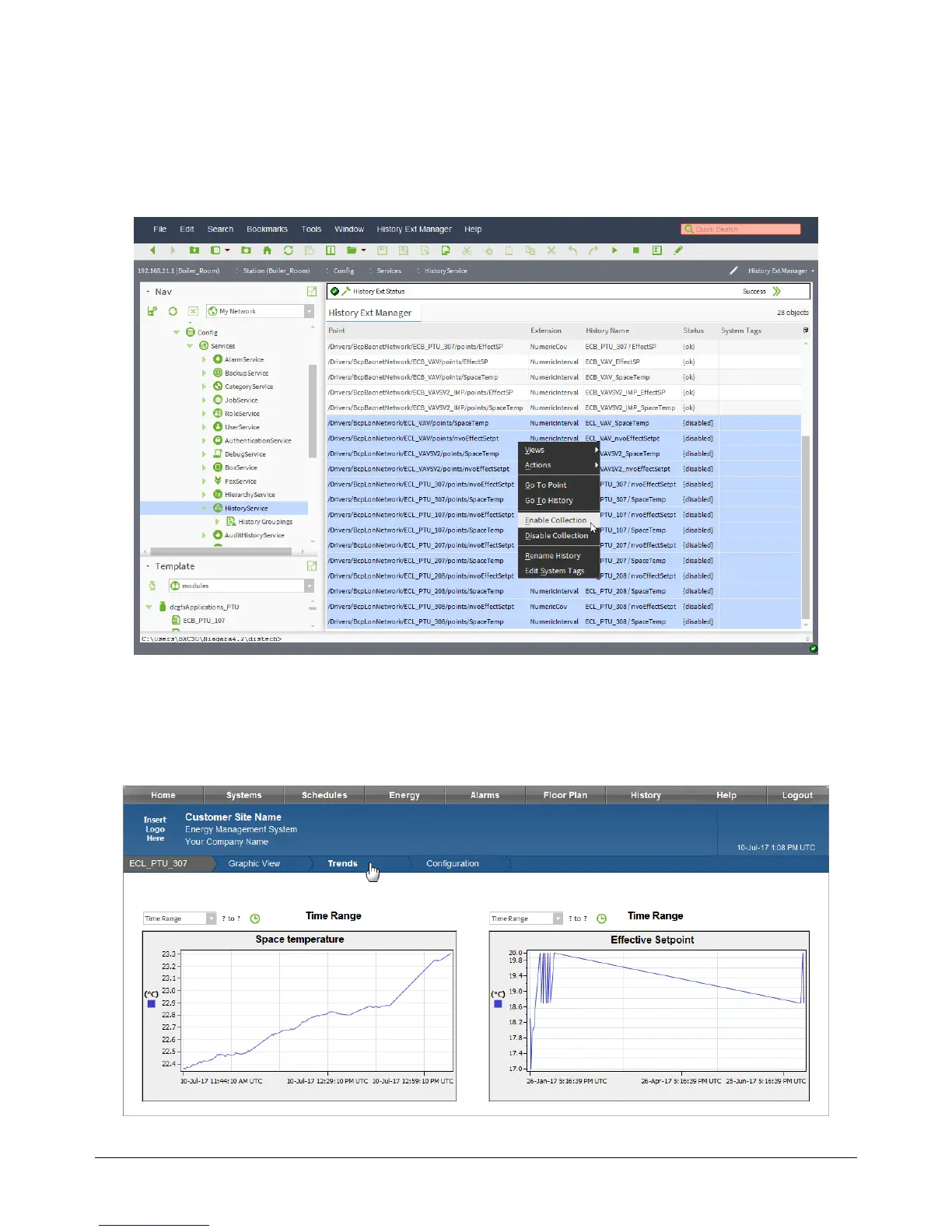
Task: Click the Redo arrow icon
Action: click(x=593, y=250)
